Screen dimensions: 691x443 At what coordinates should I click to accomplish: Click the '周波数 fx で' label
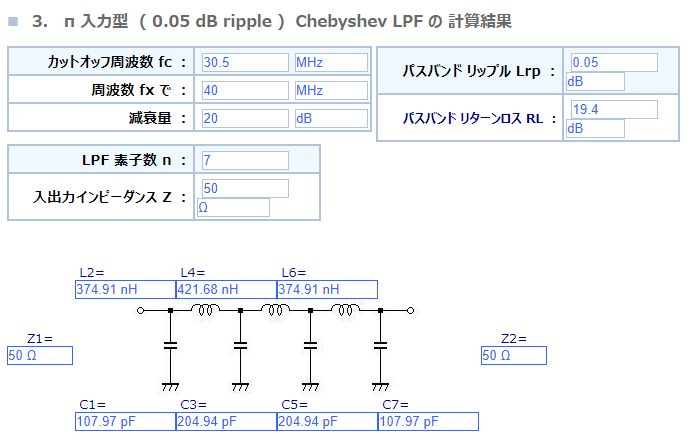[x=139, y=90]
